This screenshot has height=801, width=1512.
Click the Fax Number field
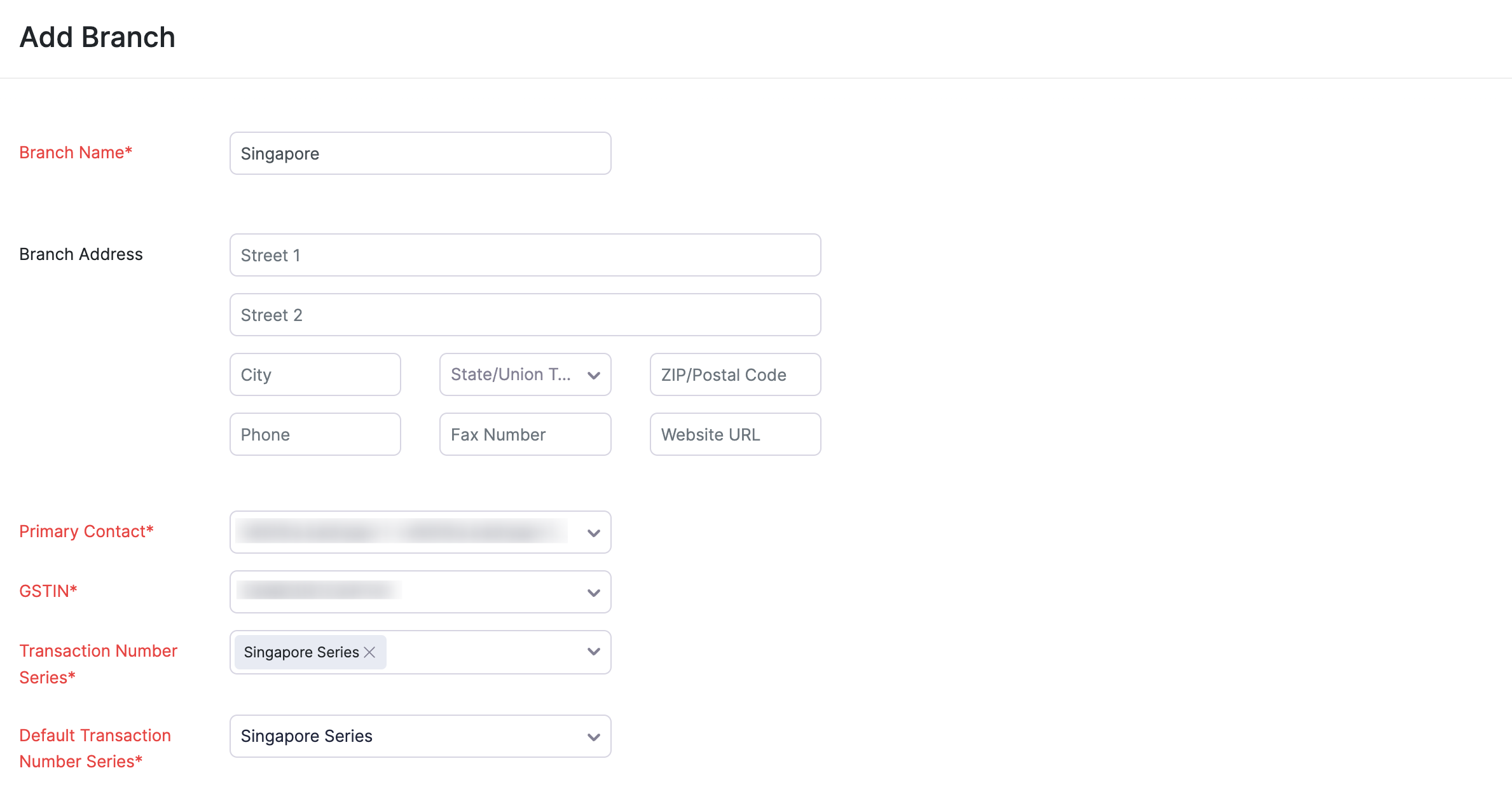[525, 434]
